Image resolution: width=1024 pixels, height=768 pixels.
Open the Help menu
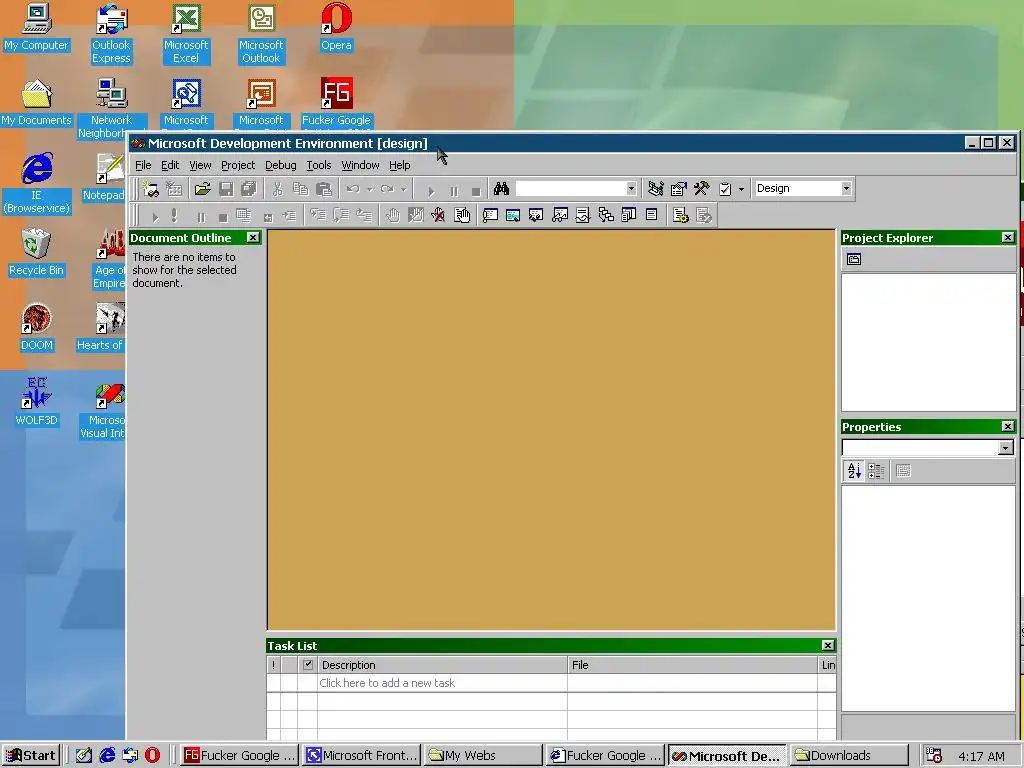pos(400,165)
